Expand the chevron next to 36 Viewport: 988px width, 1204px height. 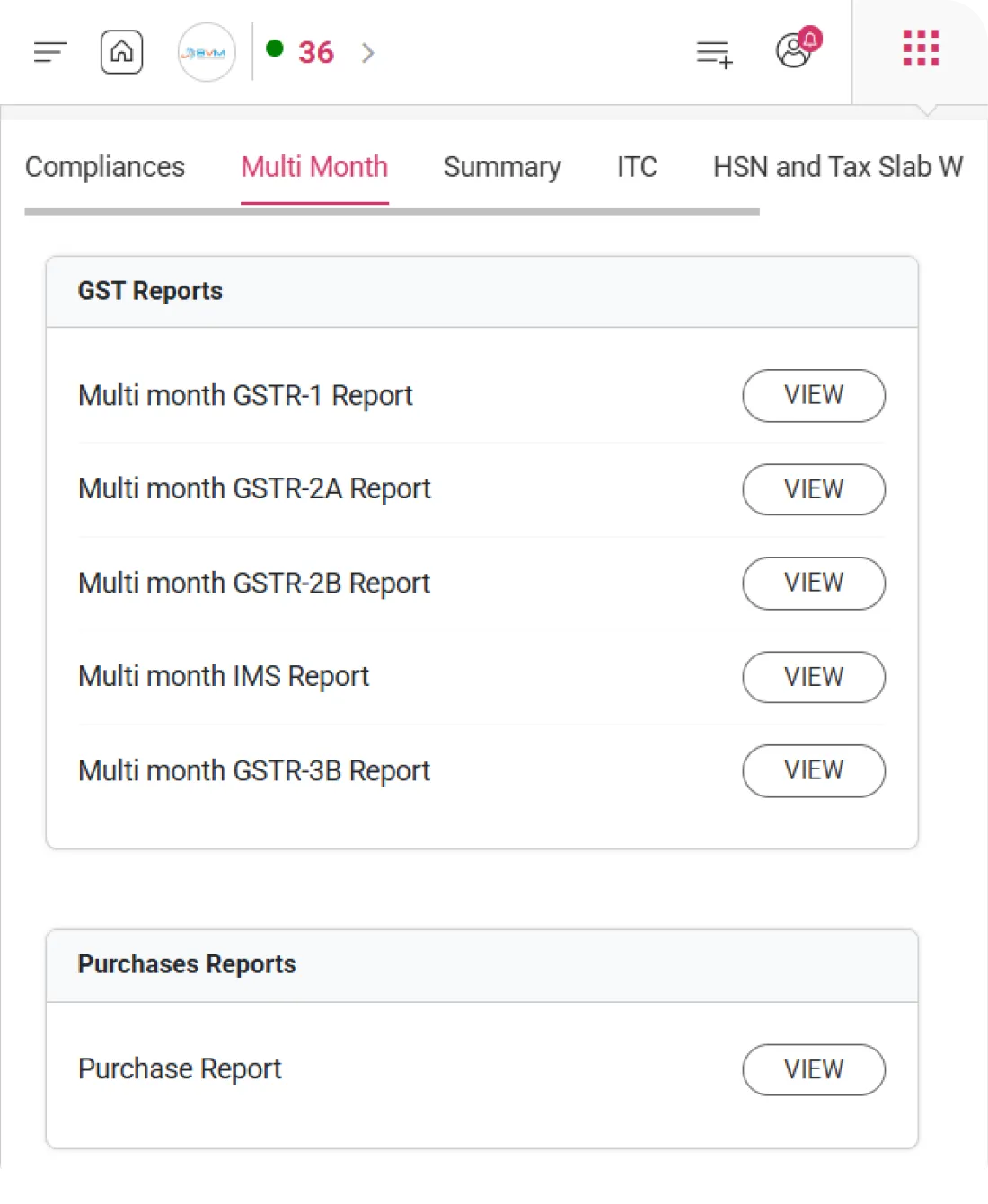367,53
